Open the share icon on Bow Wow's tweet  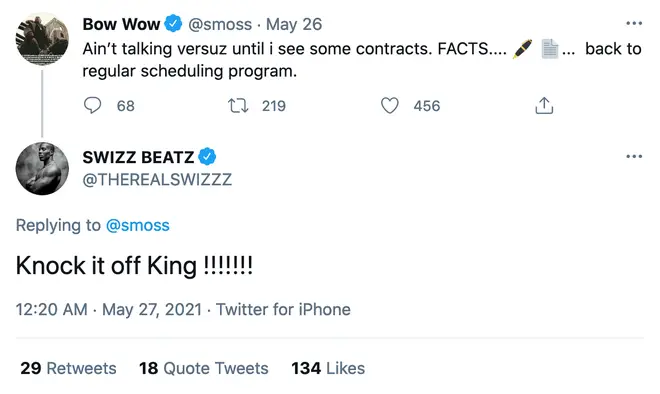click(544, 106)
